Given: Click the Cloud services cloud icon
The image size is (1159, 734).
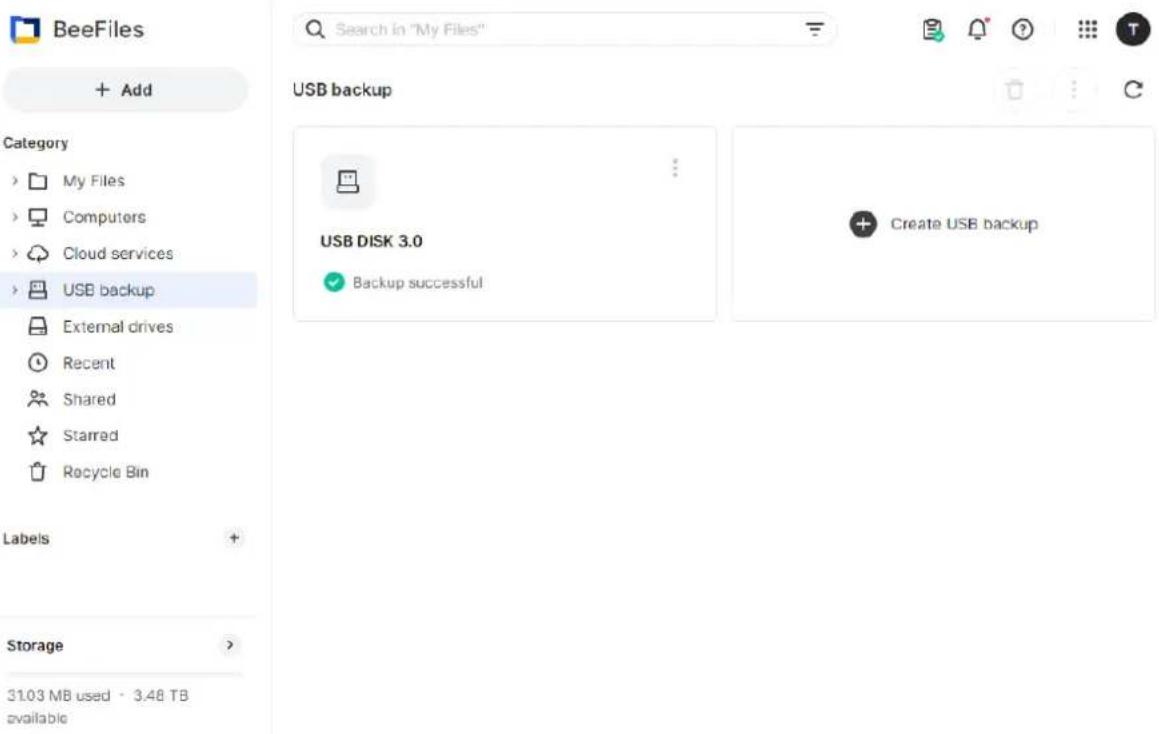Looking at the screenshot, I should tap(38, 254).
